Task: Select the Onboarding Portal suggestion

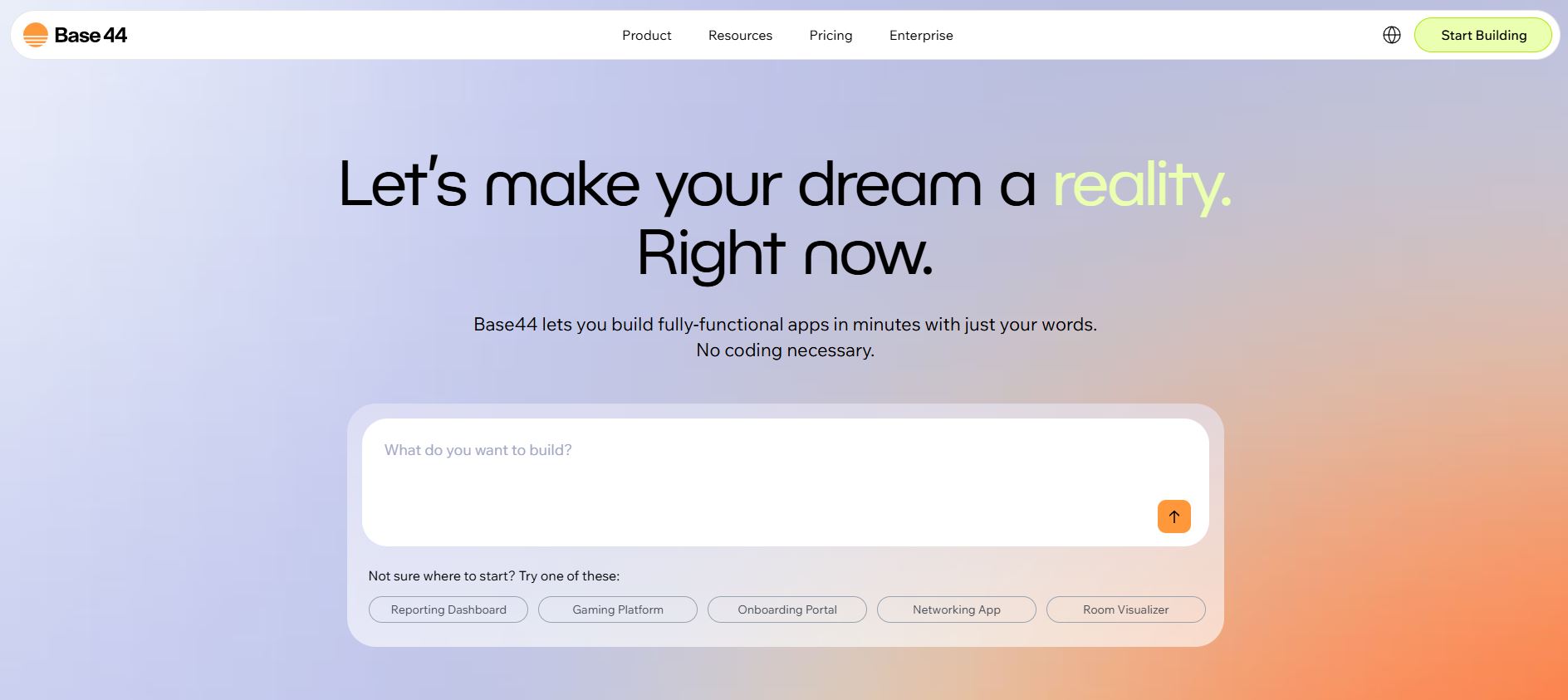Action: tap(787, 609)
